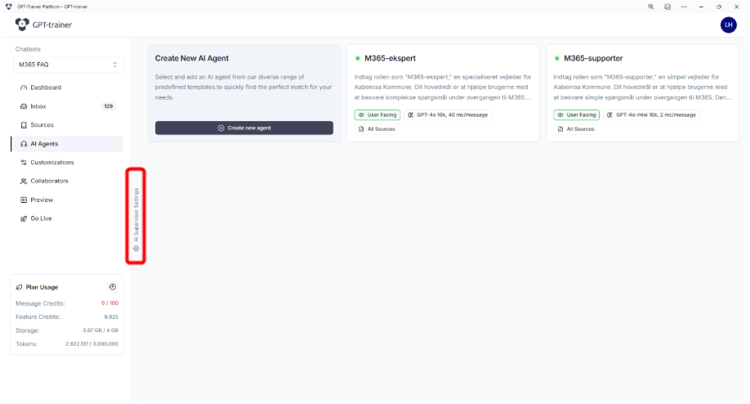Open the Go Live page
Image resolution: width=750 pixels, height=404 pixels.
pyautogui.click(x=67, y=218)
